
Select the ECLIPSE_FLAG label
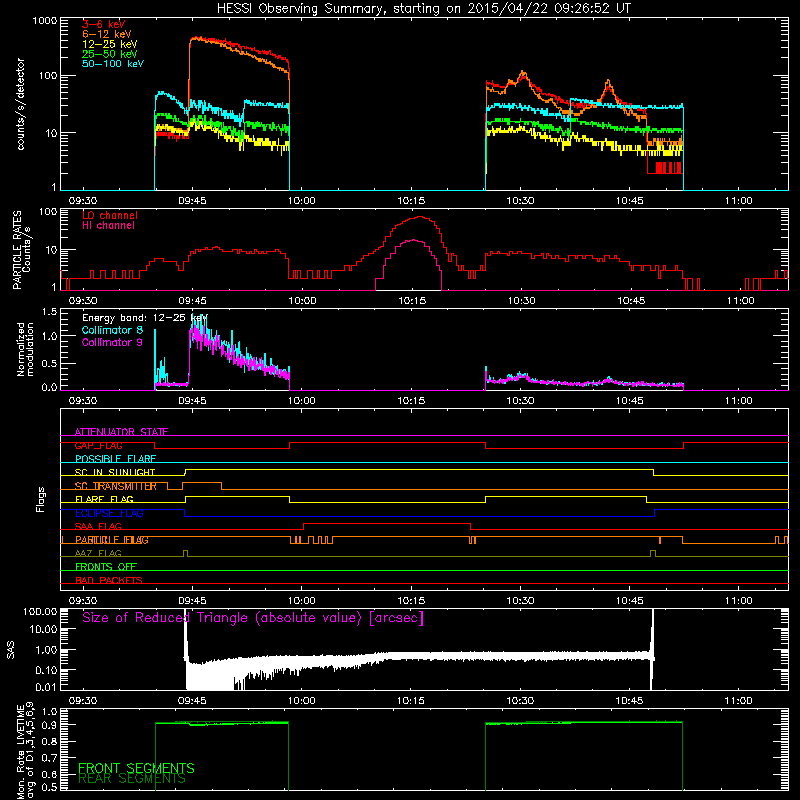109,513
